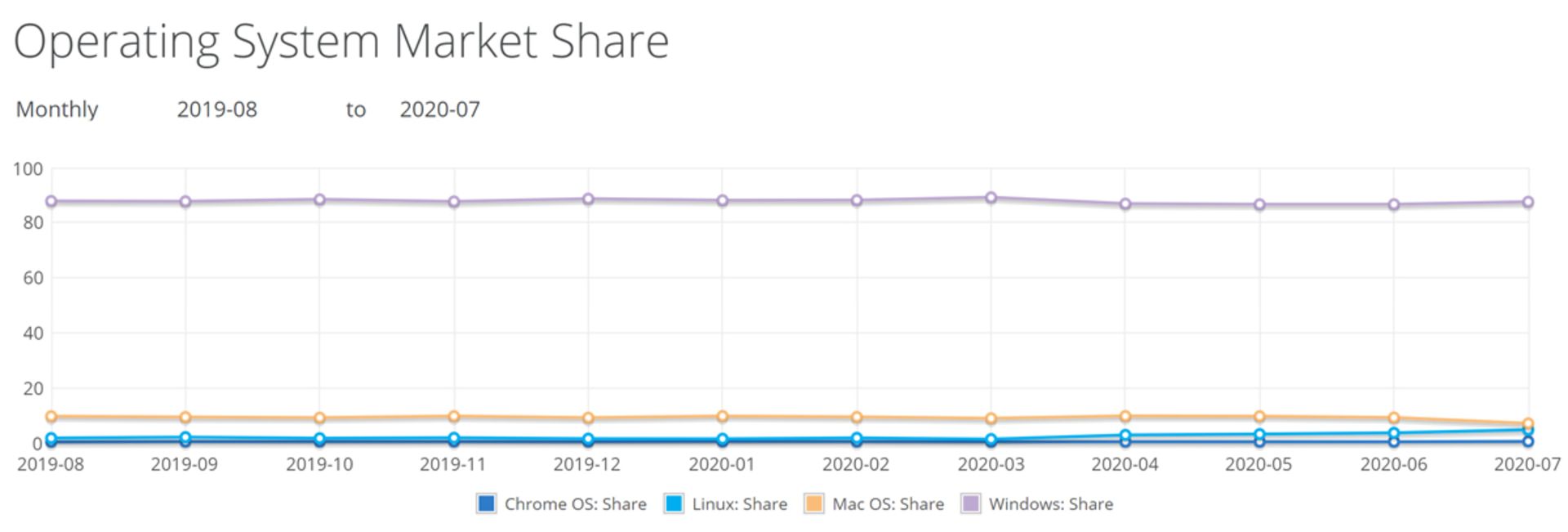Hide the Windows: Share series label

click(1051, 504)
